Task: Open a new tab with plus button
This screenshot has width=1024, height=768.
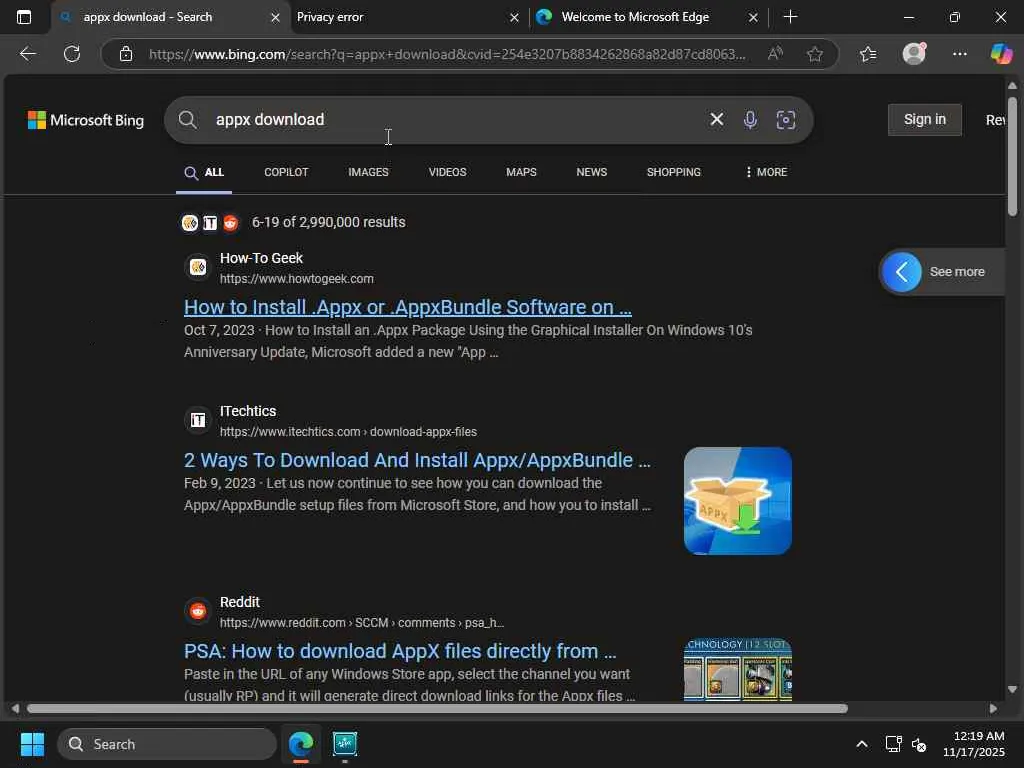Action: click(x=790, y=17)
